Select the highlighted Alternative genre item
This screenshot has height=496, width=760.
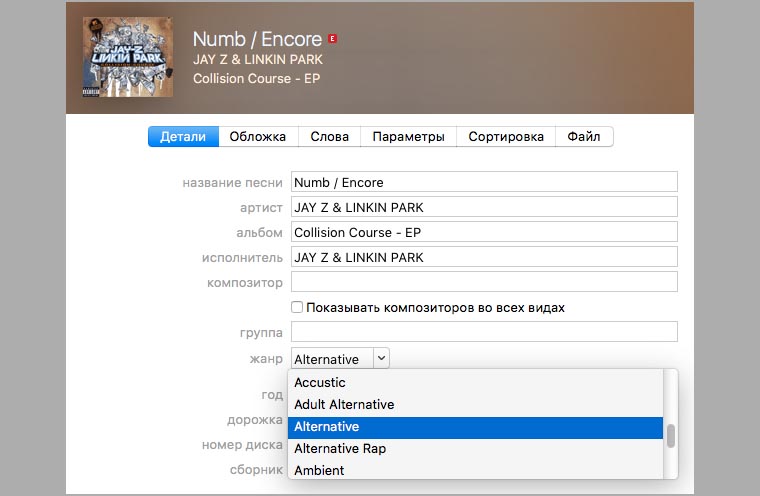[475, 427]
